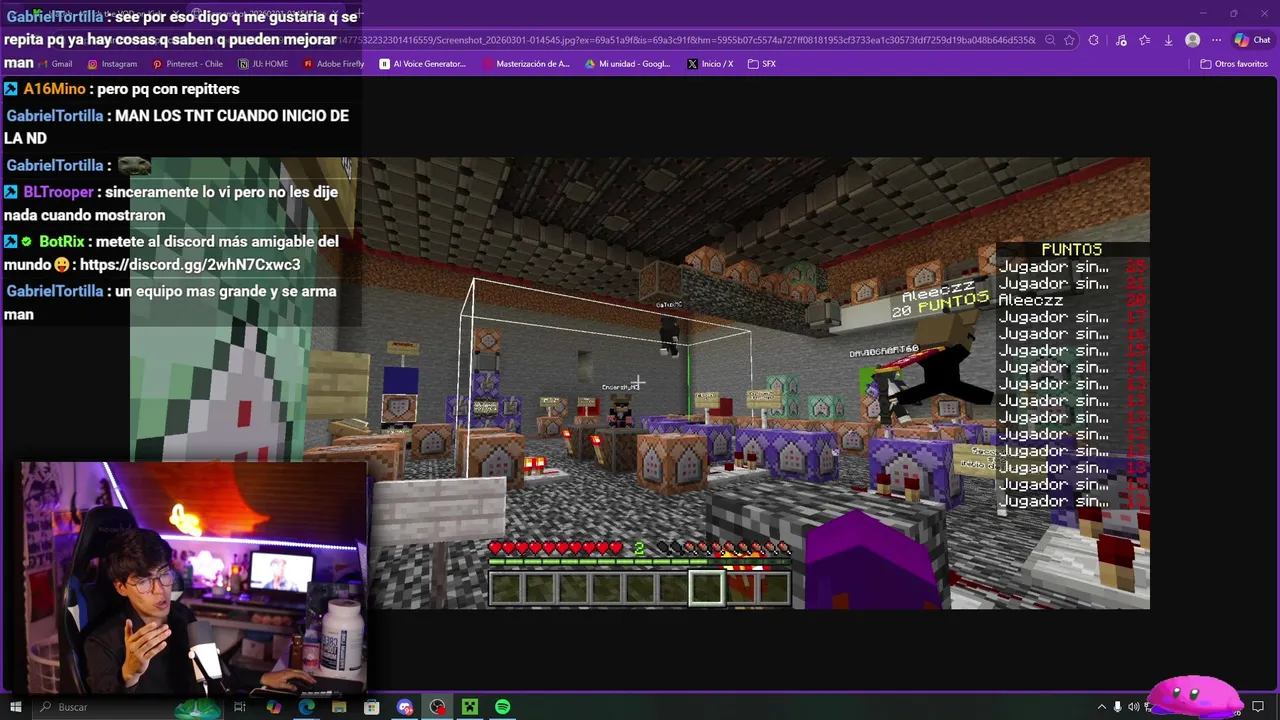Open the volume speaker tray icon

point(1135,707)
